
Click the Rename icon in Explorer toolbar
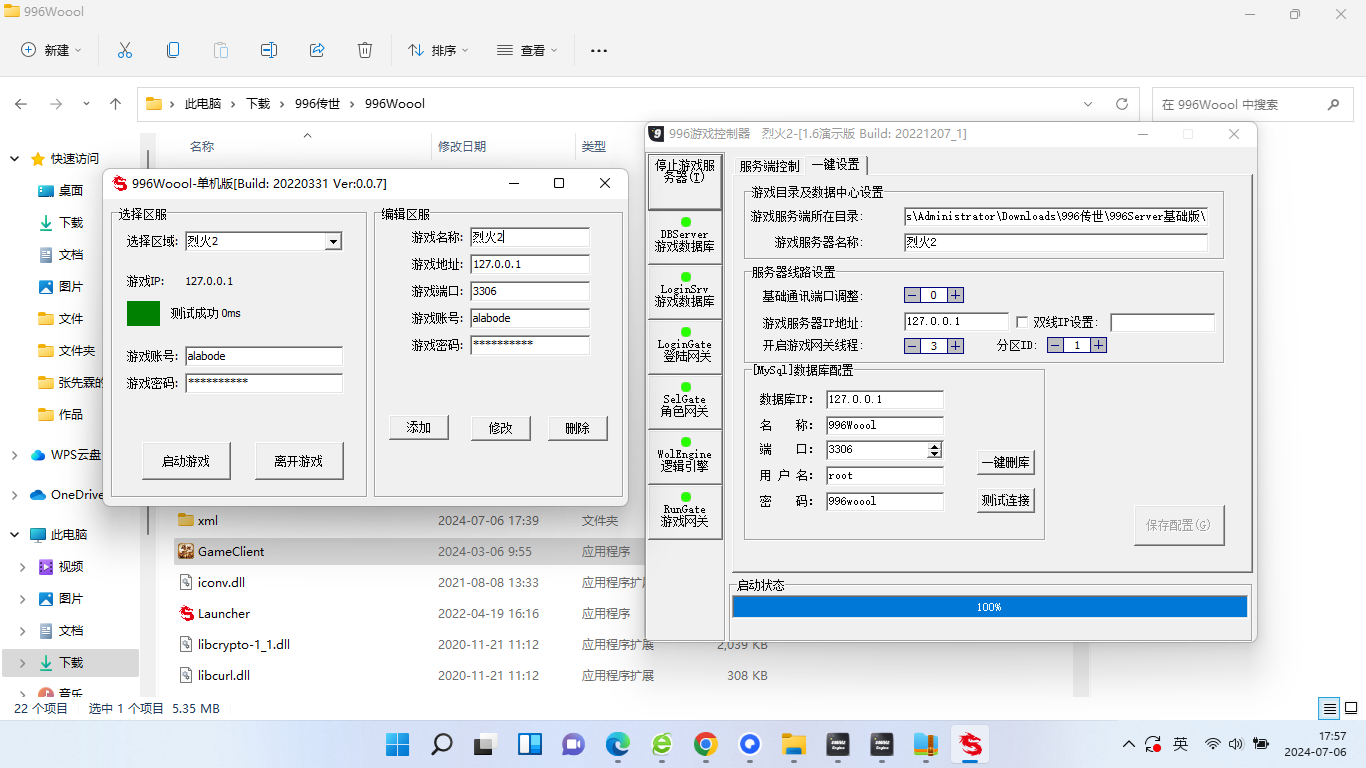tap(269, 50)
